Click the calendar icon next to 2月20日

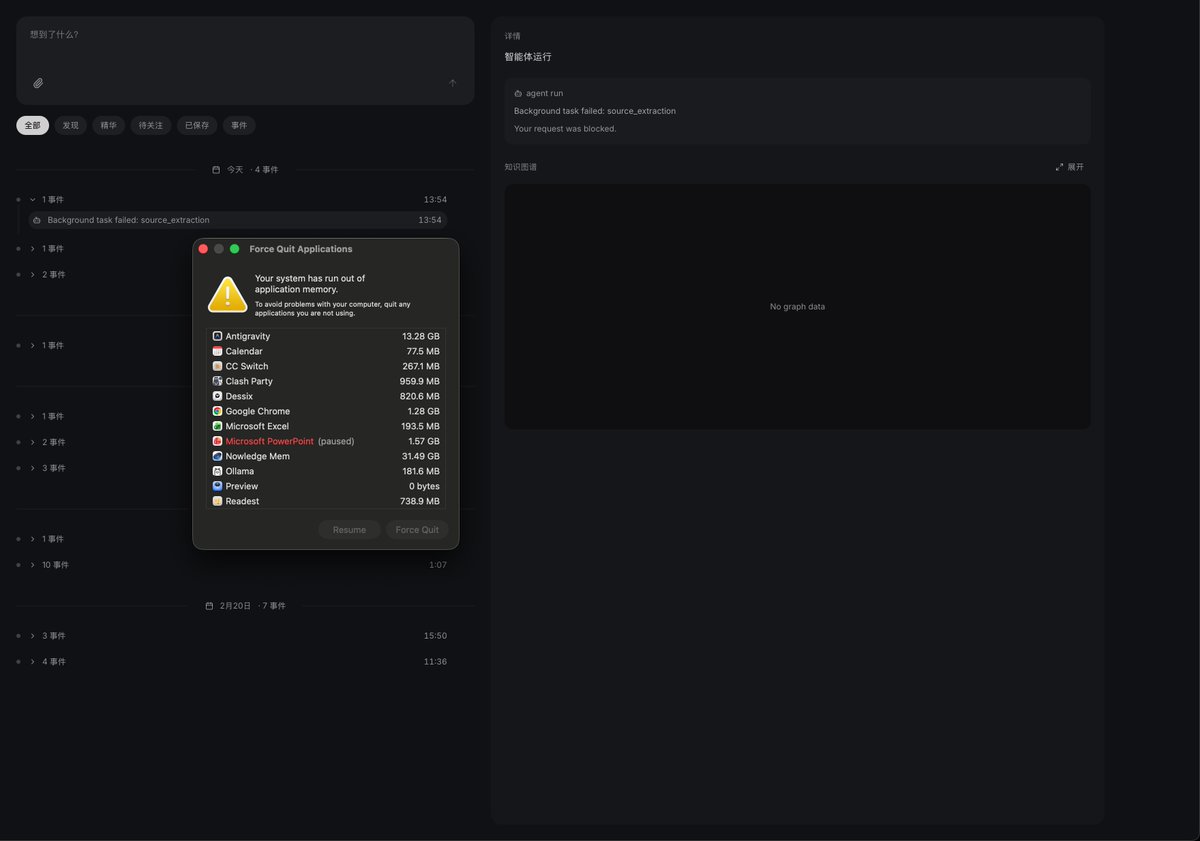coord(209,606)
